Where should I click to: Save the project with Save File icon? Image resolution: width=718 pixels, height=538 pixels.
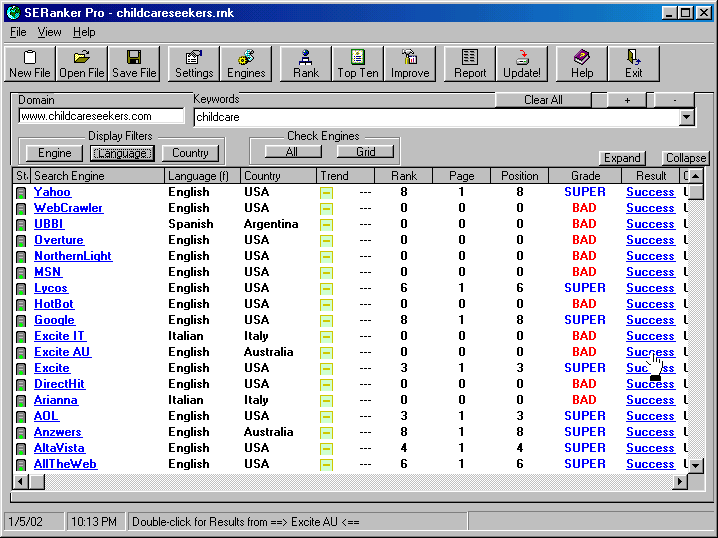point(134,64)
